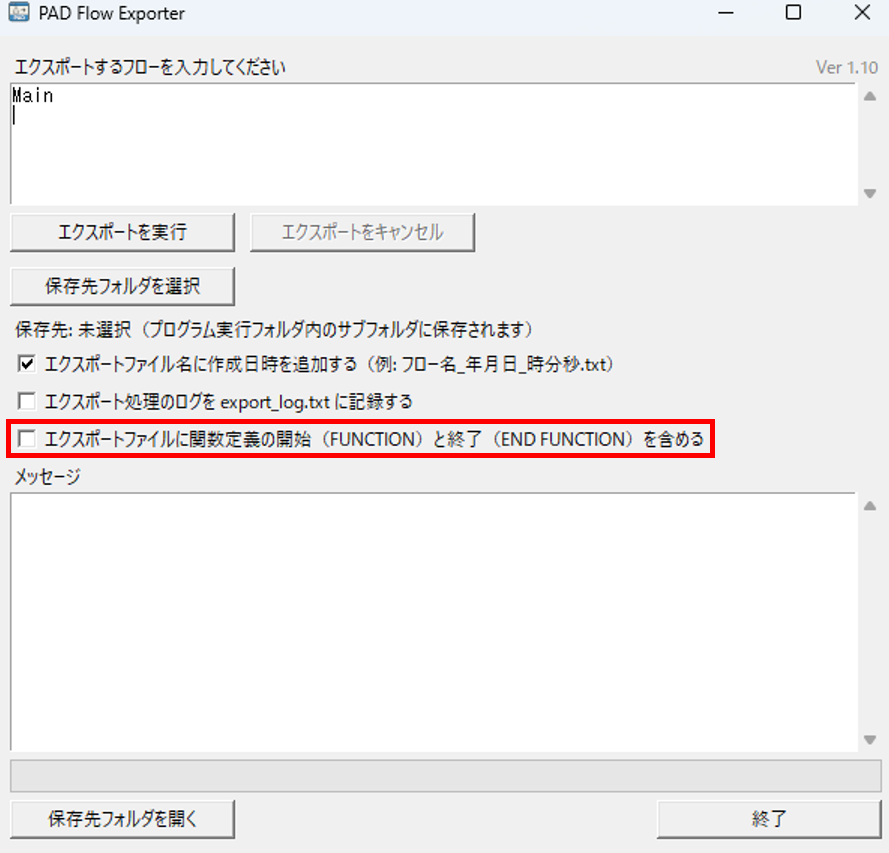This screenshot has width=889, height=853.
Task: Click the Ver 1.10 version label
Action: 847,67
